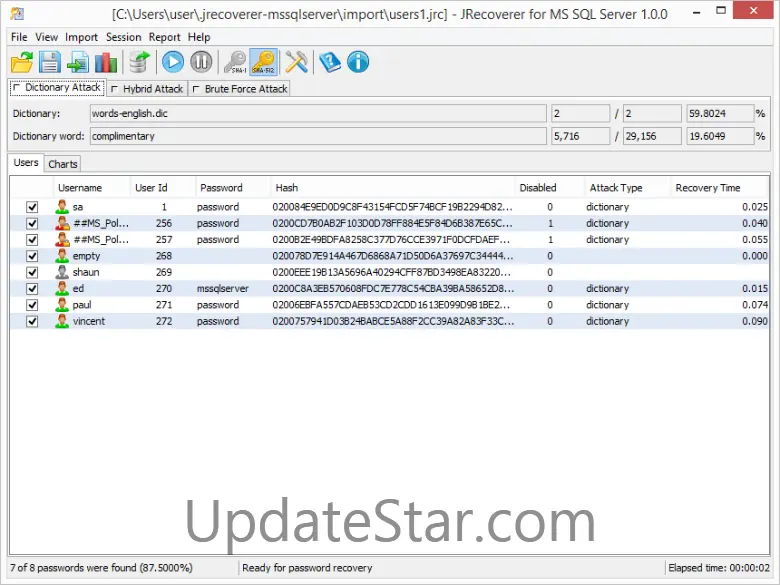Open the Help menu
Viewport: 780px width, 585px height.
coord(199,37)
